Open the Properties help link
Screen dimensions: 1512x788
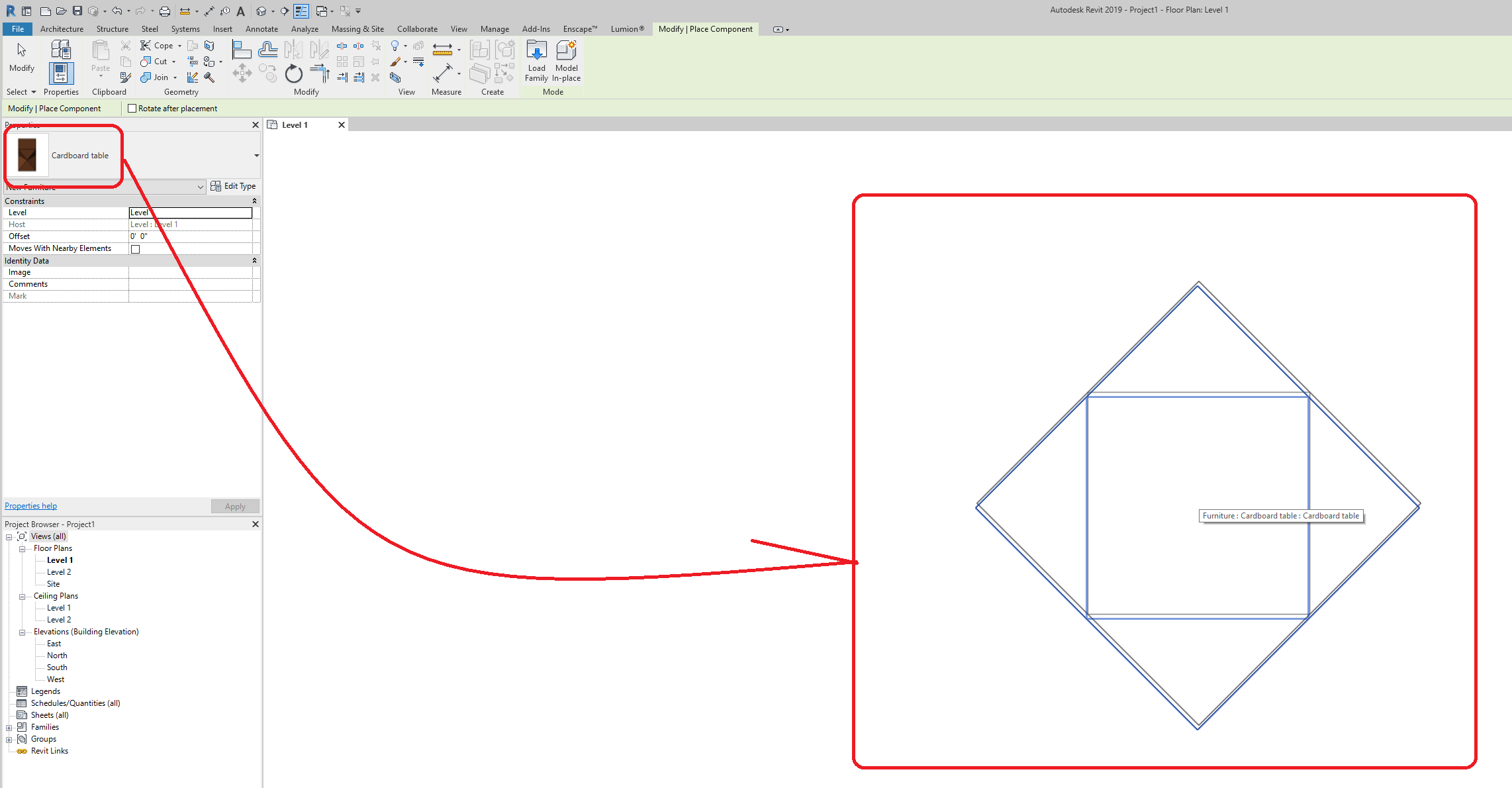click(x=30, y=505)
